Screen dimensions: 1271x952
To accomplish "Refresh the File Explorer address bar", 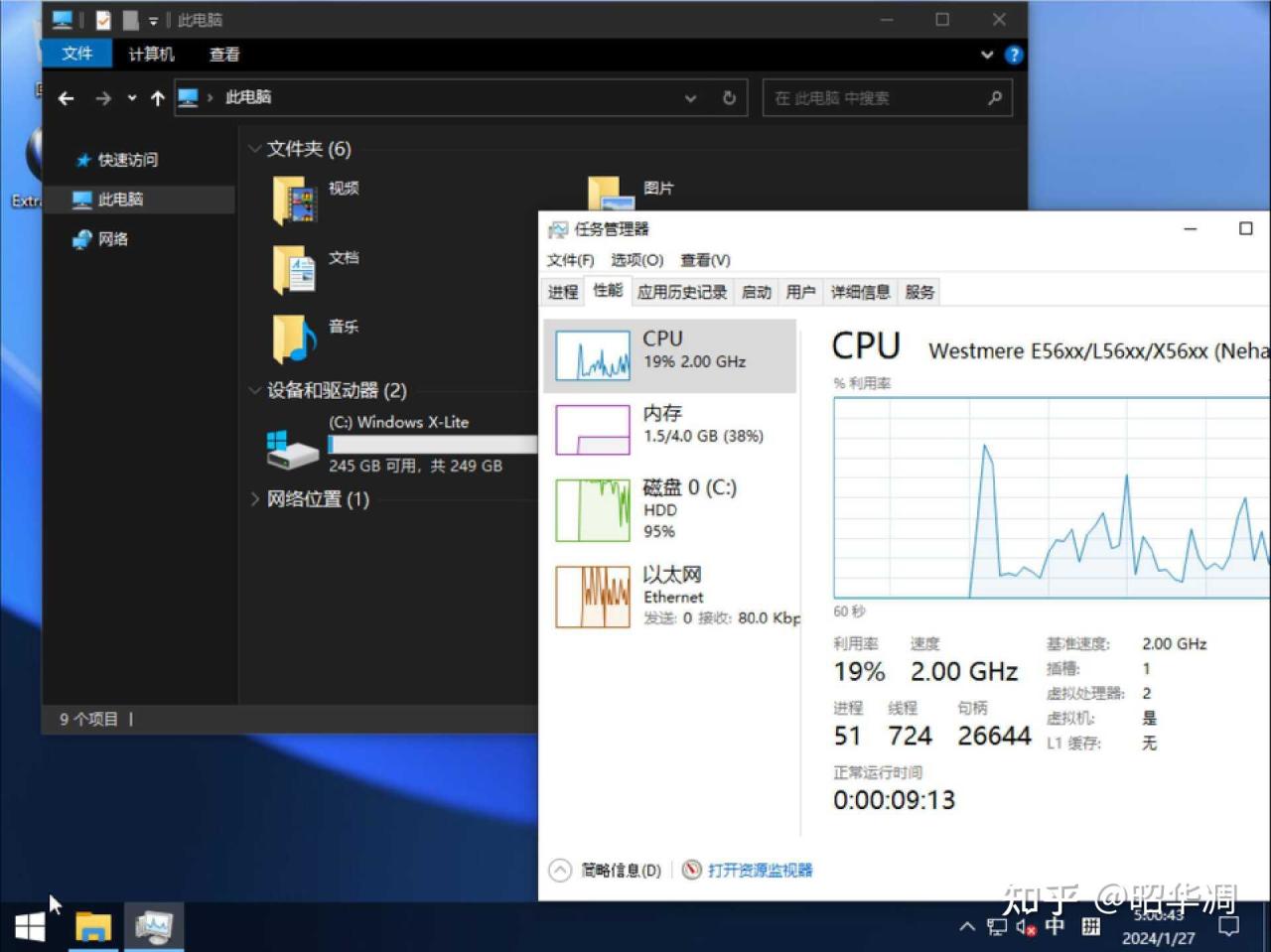I will [x=729, y=98].
